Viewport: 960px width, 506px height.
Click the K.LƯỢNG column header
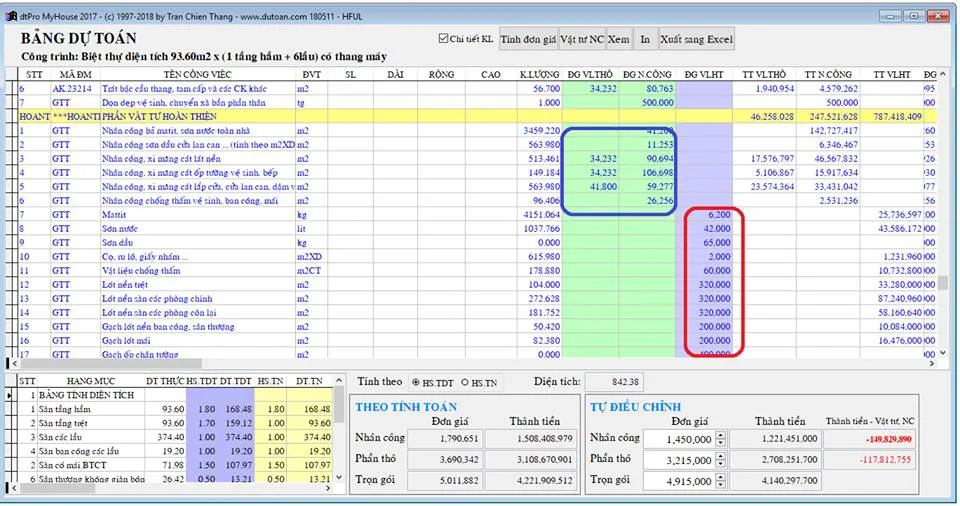click(x=539, y=74)
